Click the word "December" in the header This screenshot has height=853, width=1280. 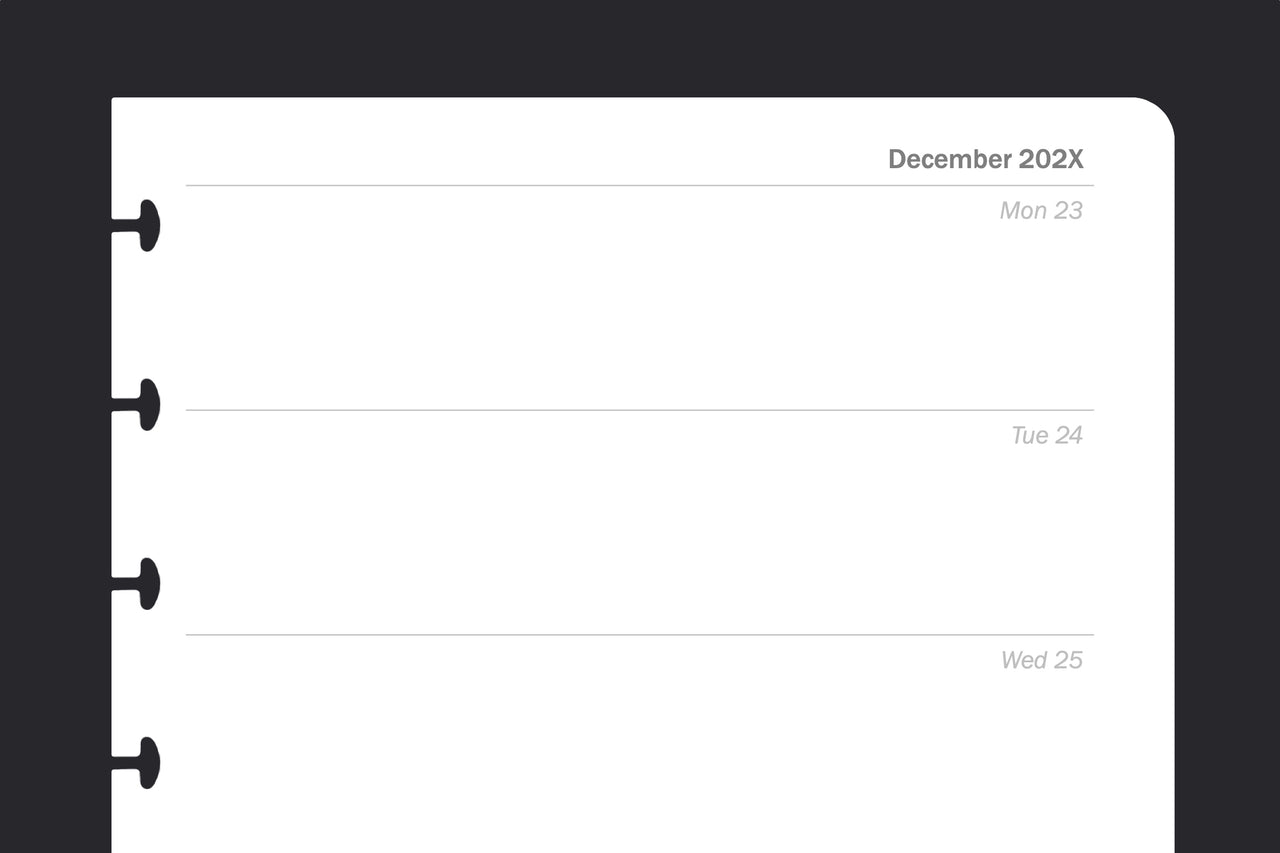point(949,159)
